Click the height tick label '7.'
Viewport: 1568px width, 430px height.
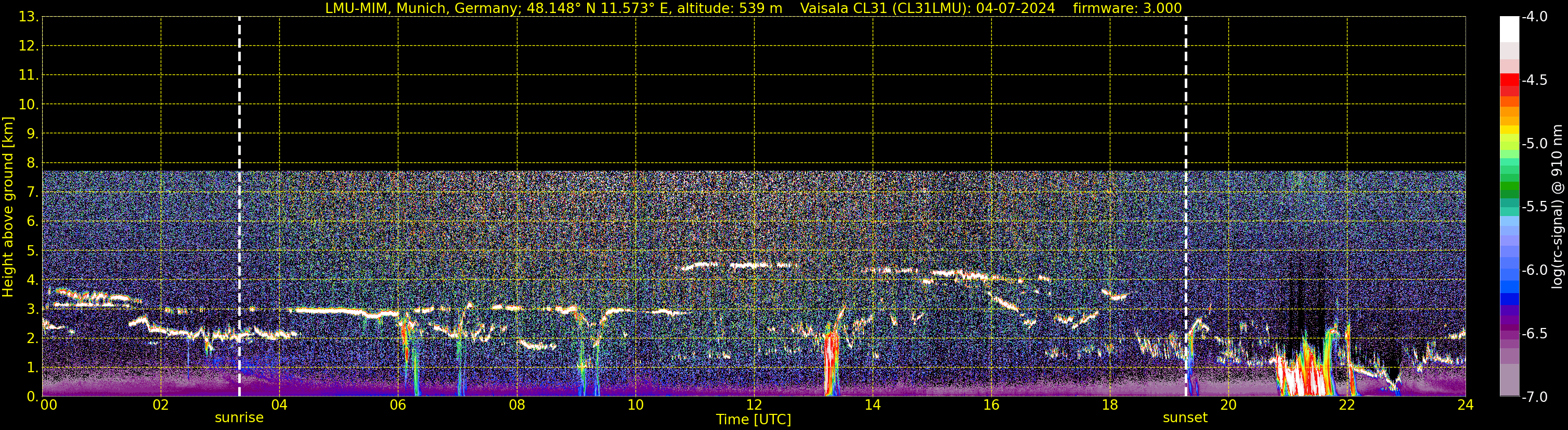coord(32,192)
